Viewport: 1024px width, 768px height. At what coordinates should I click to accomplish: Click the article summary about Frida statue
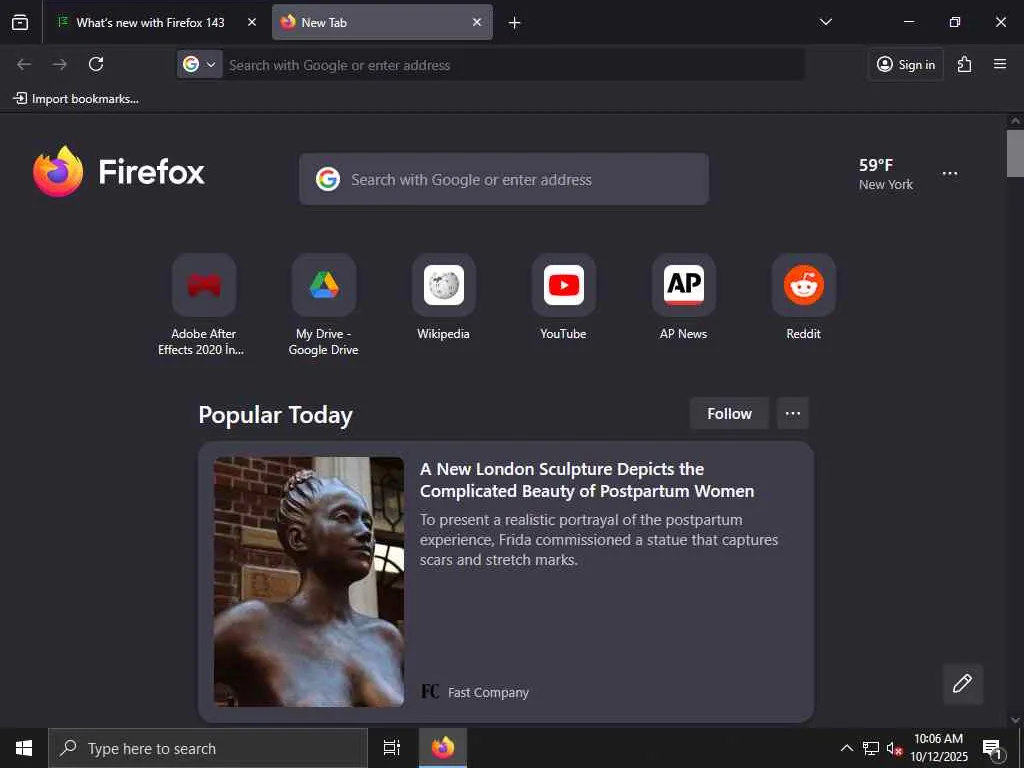click(599, 539)
